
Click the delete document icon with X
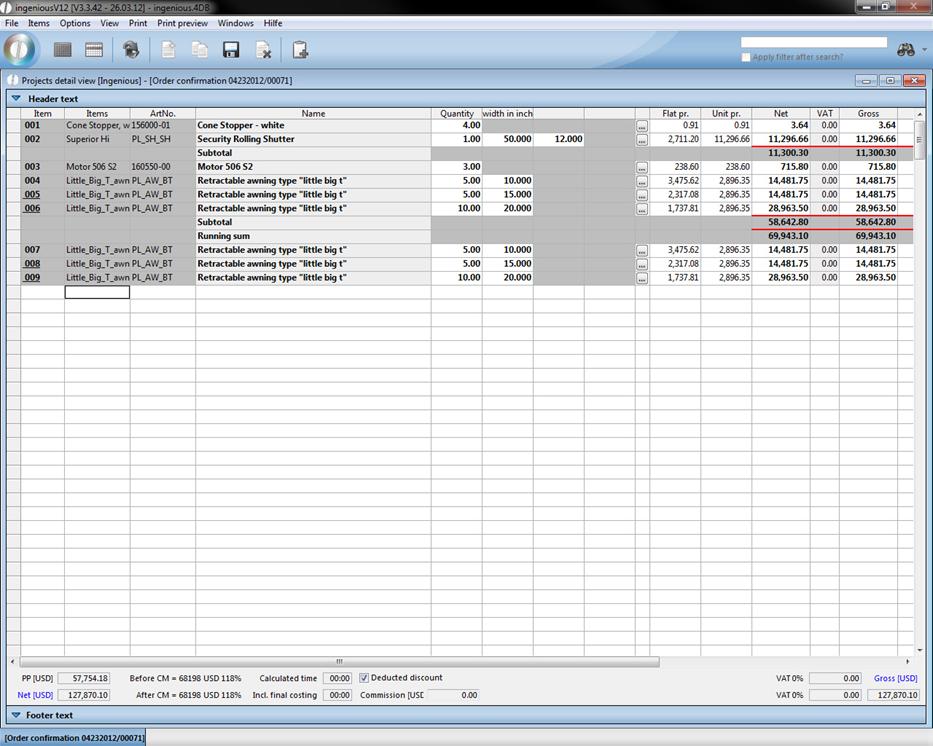click(x=263, y=50)
